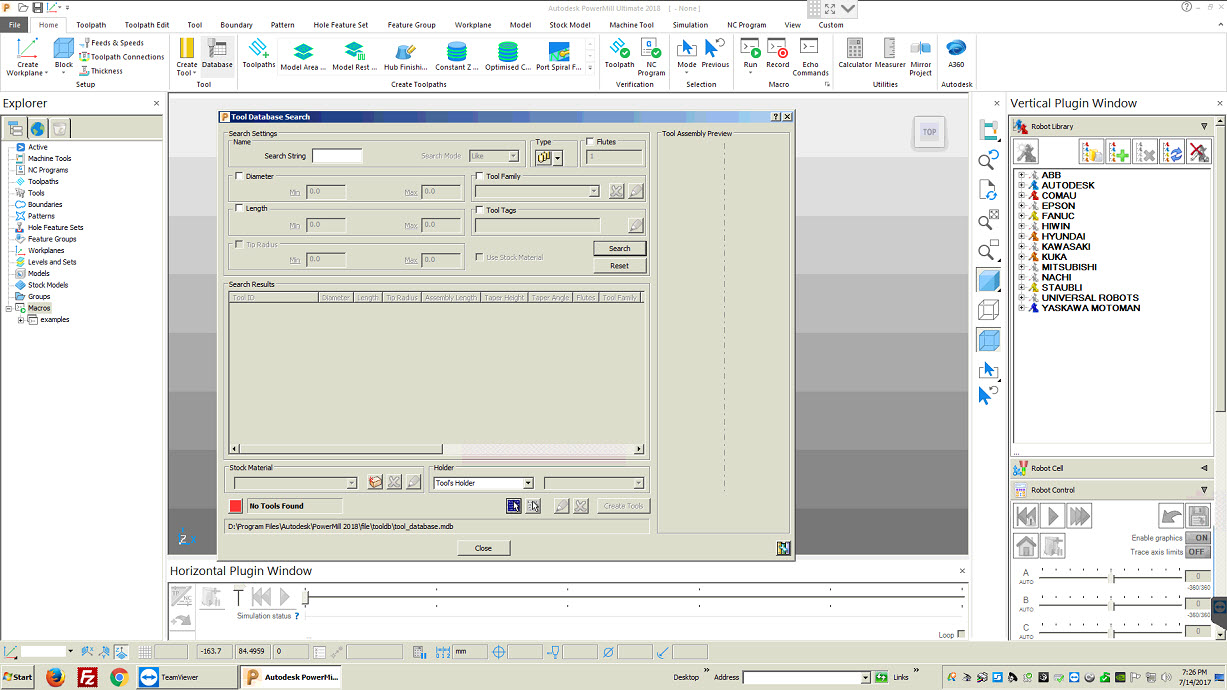Collapse the Robot Control panel
This screenshot has height=690, width=1227.
tap(1204, 490)
